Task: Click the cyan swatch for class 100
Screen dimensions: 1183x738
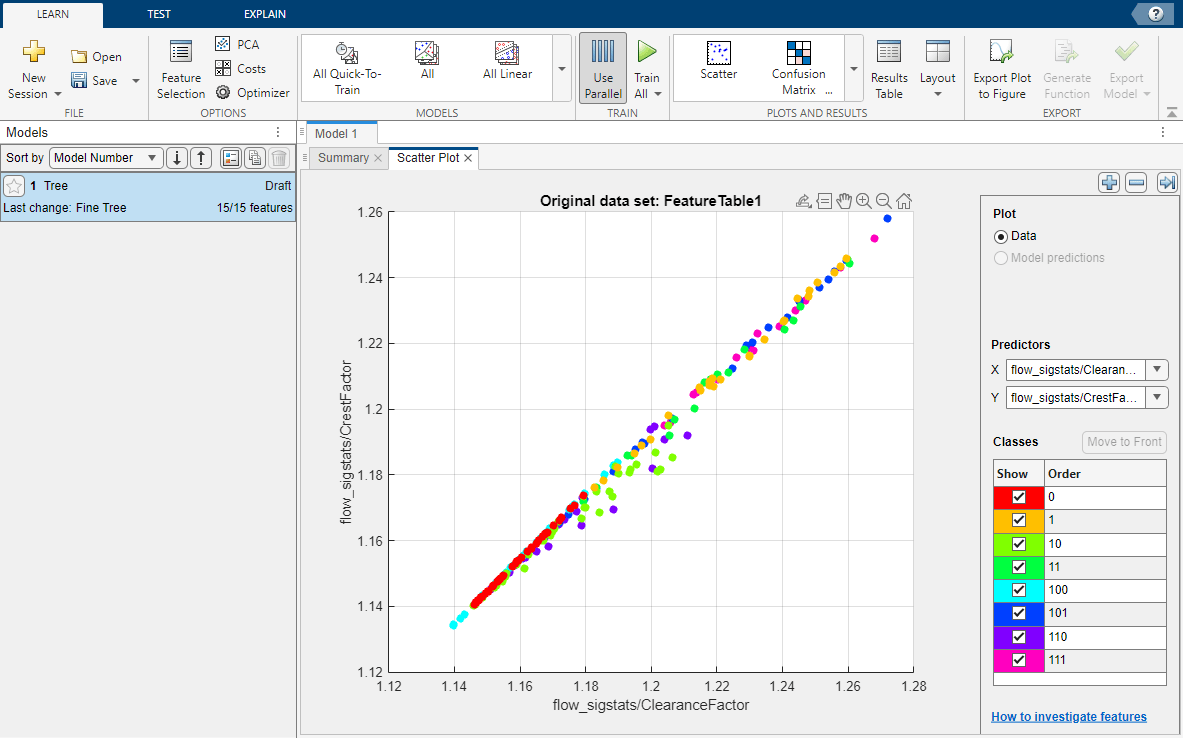Action: coord(1019,590)
